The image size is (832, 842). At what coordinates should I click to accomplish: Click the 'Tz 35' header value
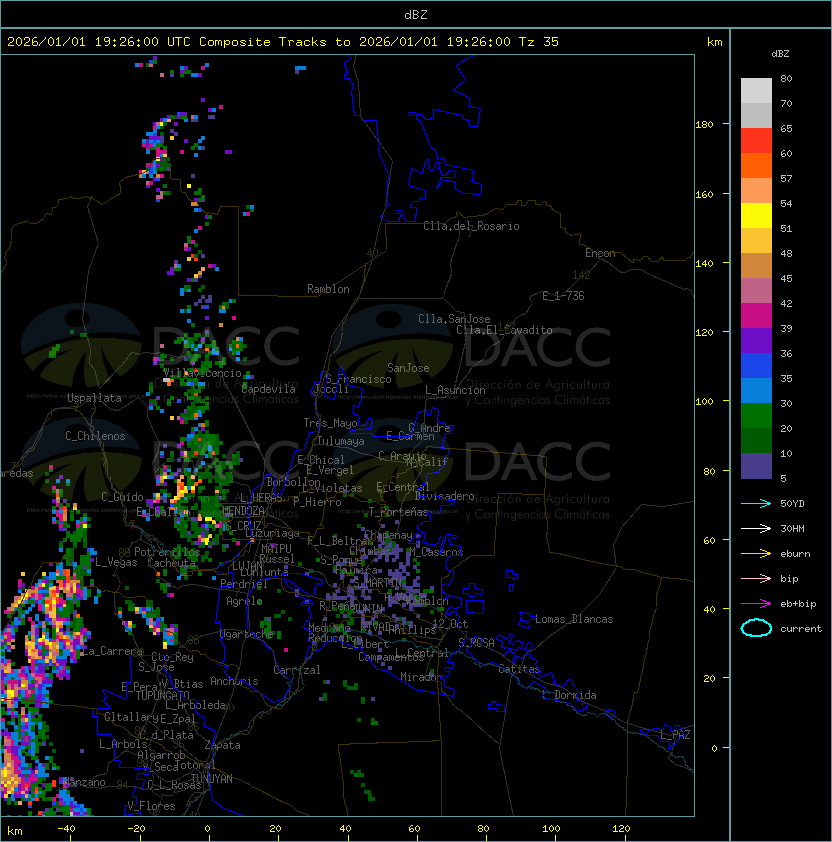point(539,42)
